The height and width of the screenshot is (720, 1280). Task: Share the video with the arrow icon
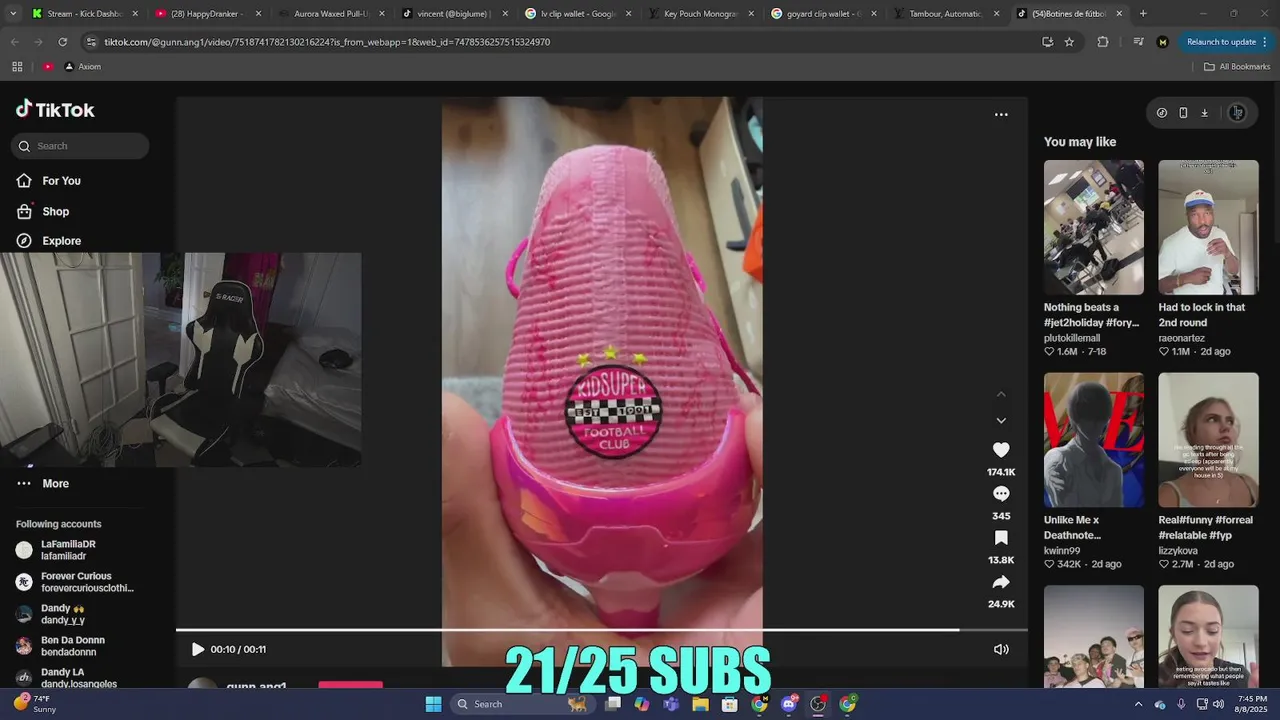[1001, 582]
